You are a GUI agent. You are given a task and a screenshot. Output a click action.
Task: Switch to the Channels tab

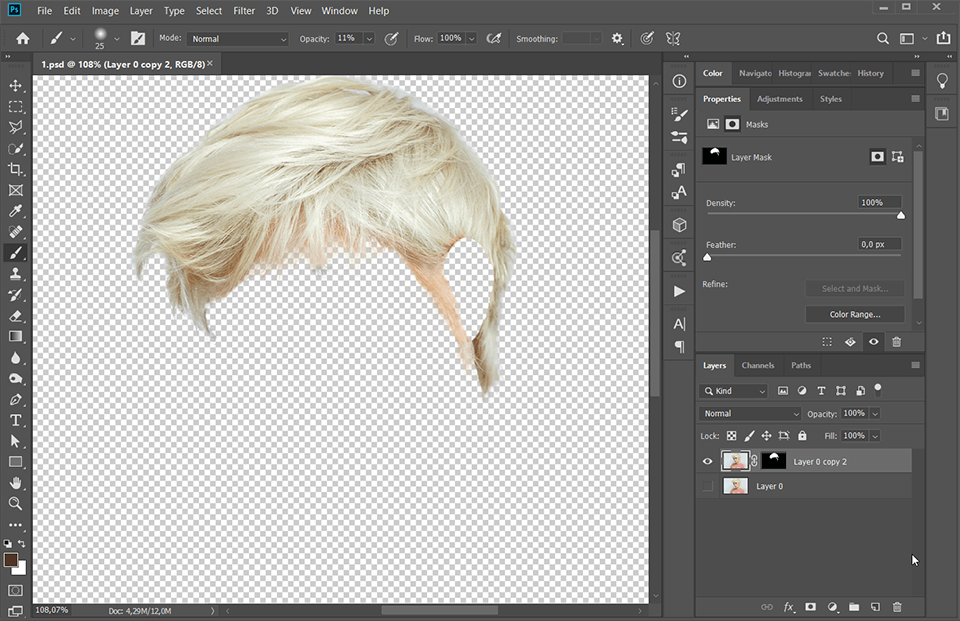[758, 365]
